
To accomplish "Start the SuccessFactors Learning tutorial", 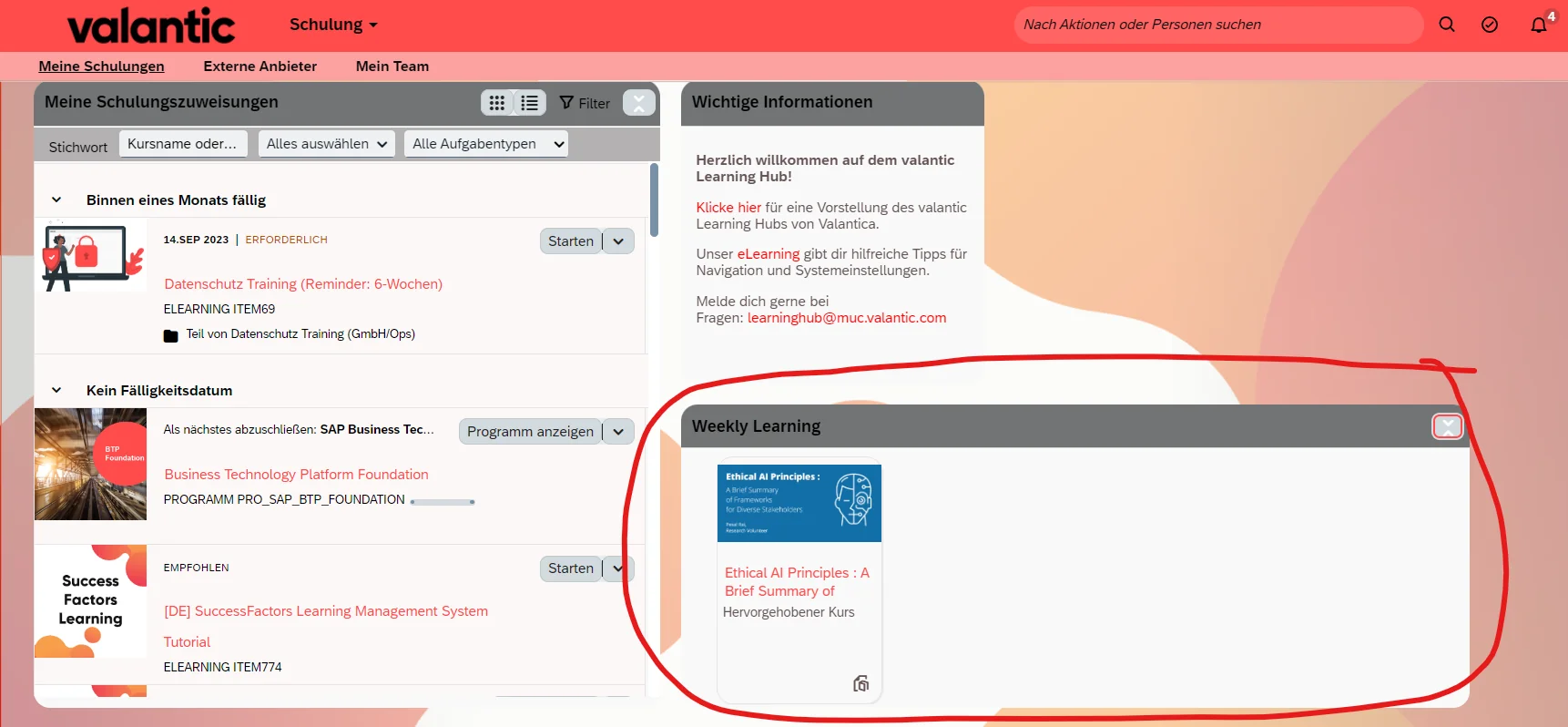I will pos(571,568).
